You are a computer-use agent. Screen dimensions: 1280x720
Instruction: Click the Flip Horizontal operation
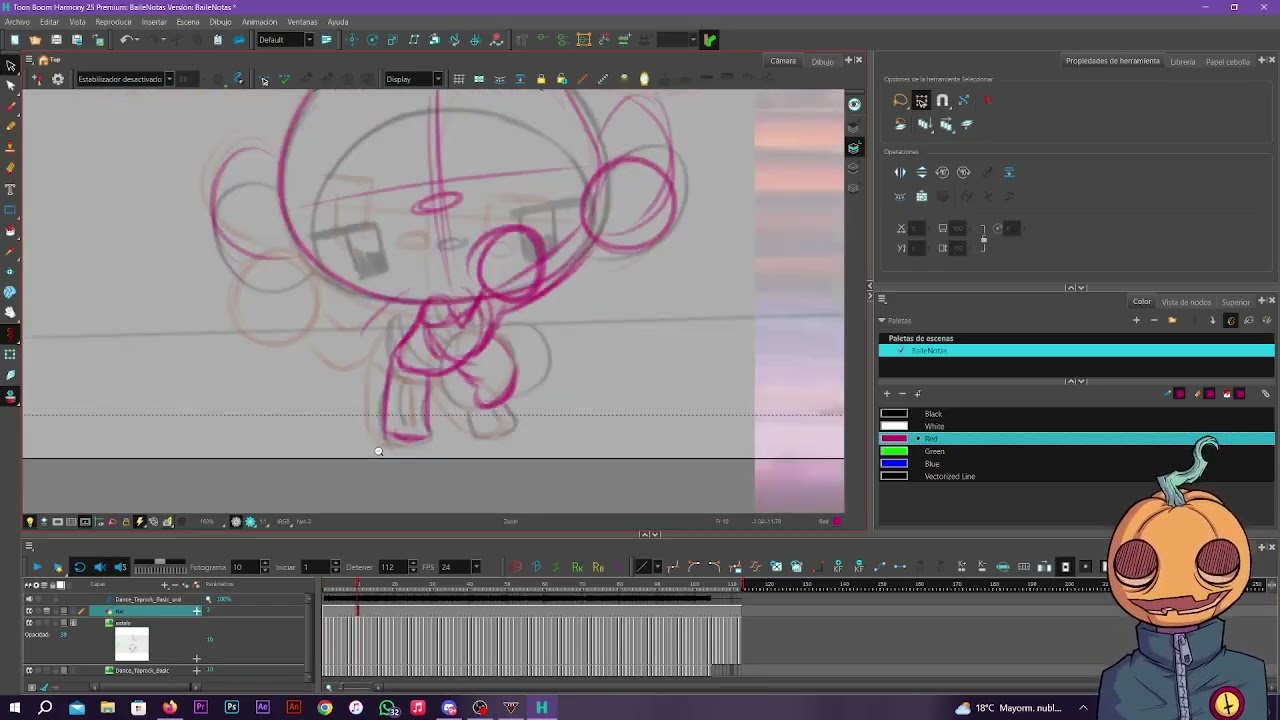[900, 173]
